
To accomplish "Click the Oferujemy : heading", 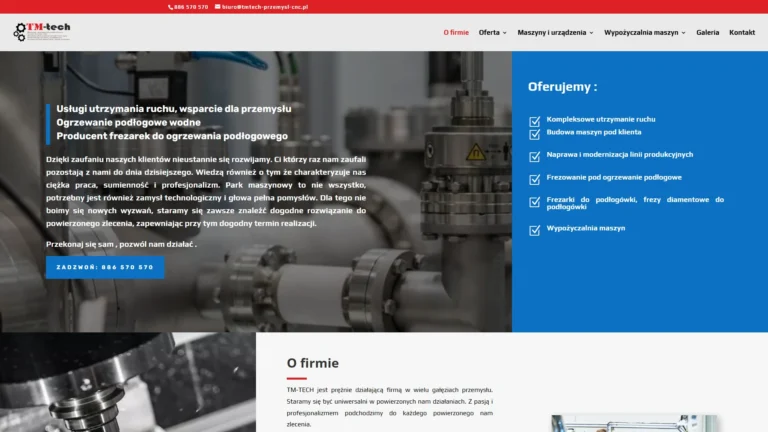I will click(x=562, y=87).
